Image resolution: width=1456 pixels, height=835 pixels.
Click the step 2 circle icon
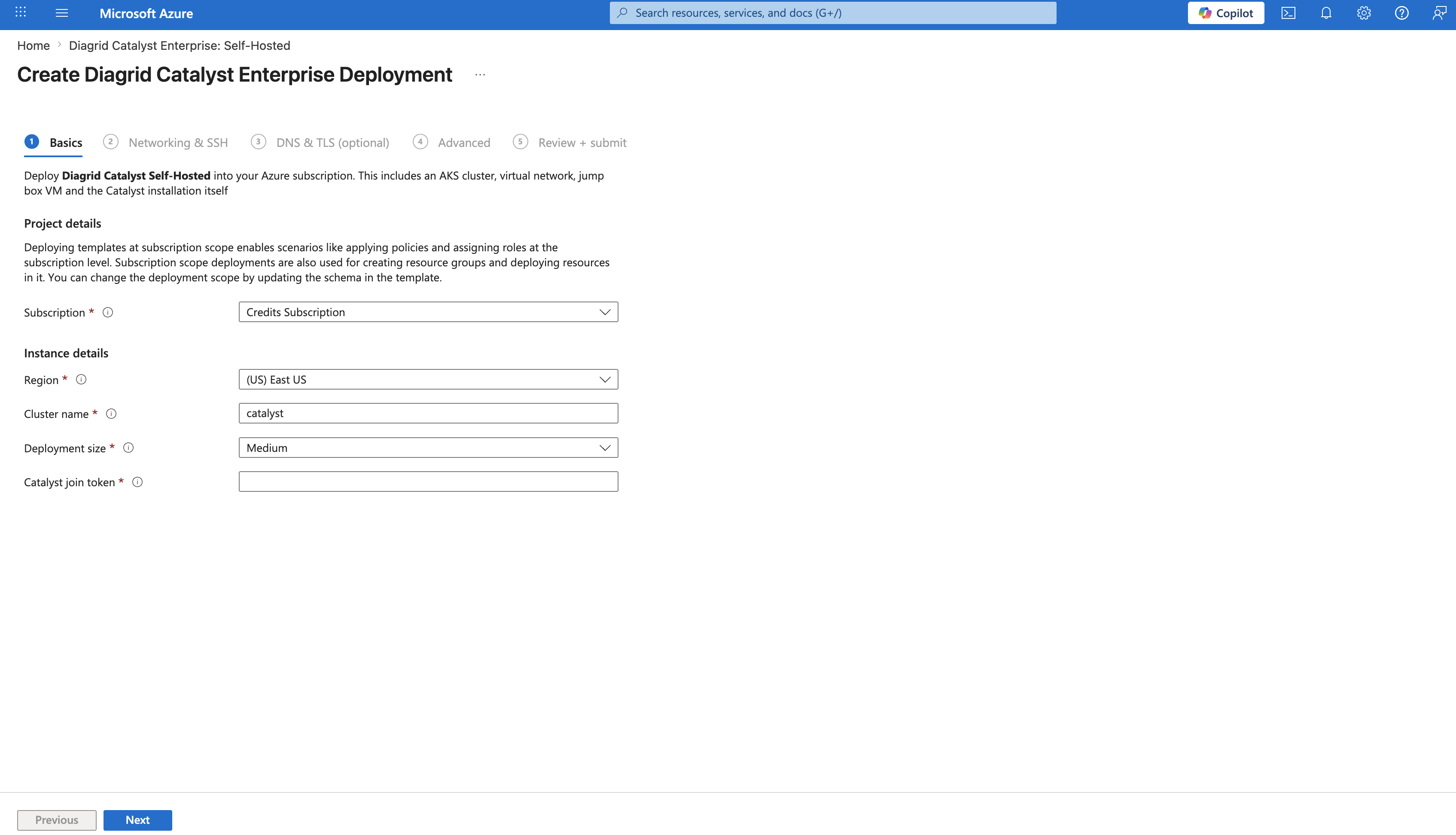click(111, 142)
